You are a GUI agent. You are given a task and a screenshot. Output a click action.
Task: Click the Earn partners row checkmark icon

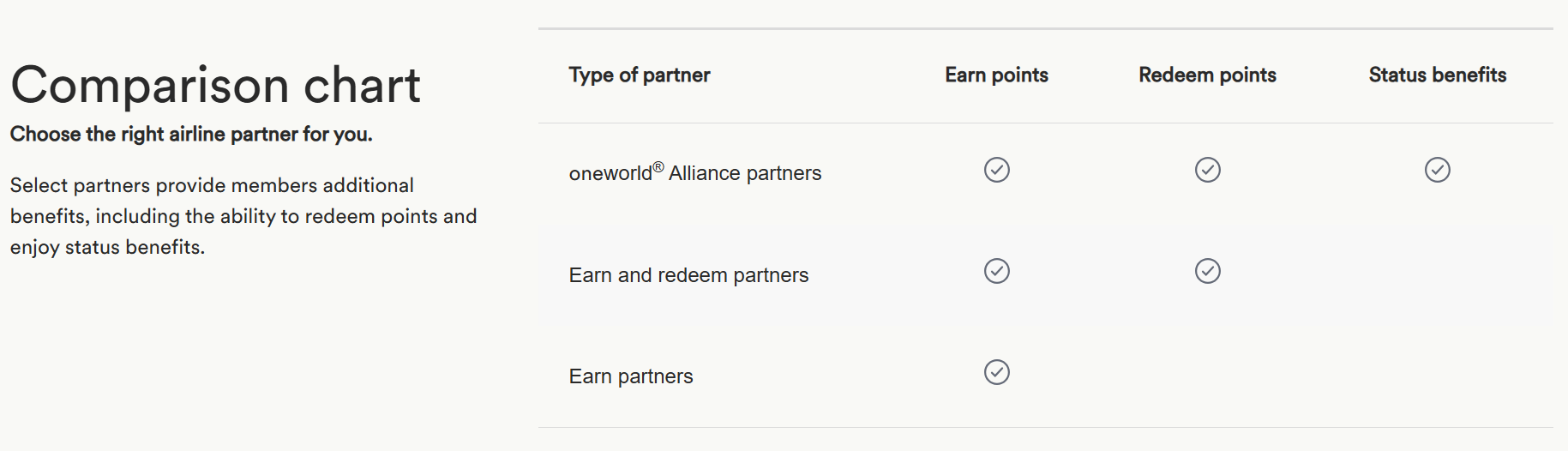[x=996, y=372]
